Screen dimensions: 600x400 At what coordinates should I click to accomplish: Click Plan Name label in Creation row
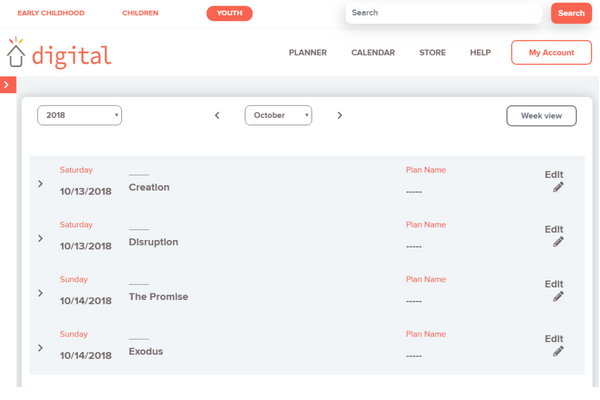pos(426,170)
